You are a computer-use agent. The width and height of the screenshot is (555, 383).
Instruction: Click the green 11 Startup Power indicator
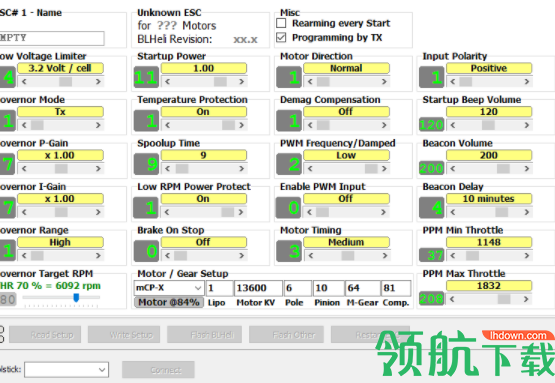pyautogui.click(x=146, y=77)
